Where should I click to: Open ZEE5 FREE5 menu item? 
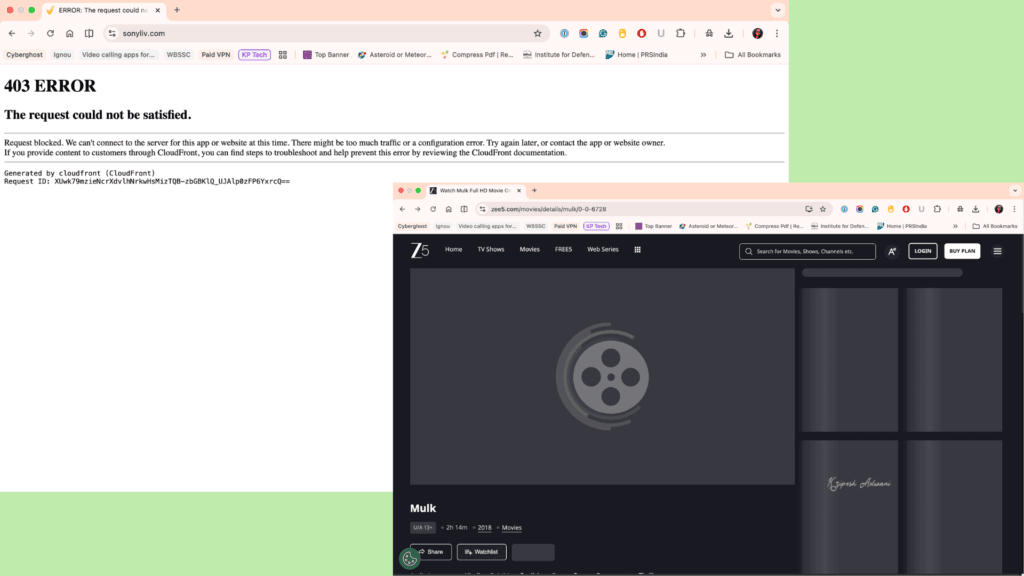[x=563, y=249]
